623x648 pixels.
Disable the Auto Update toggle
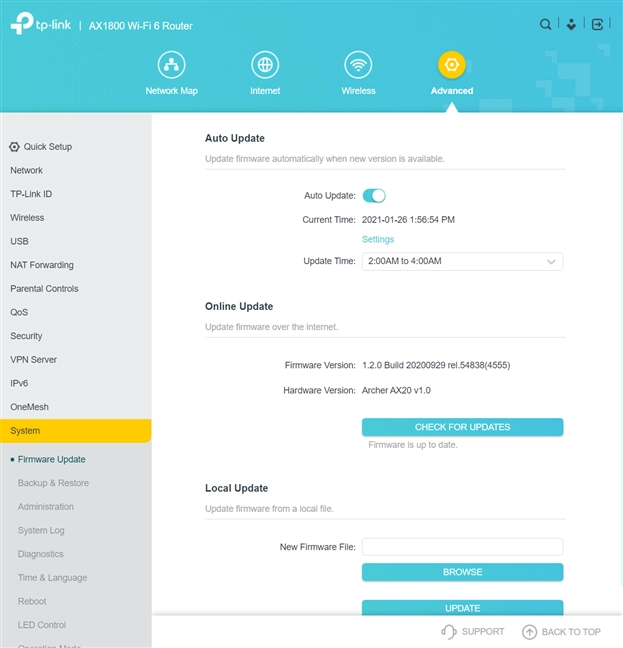click(374, 195)
